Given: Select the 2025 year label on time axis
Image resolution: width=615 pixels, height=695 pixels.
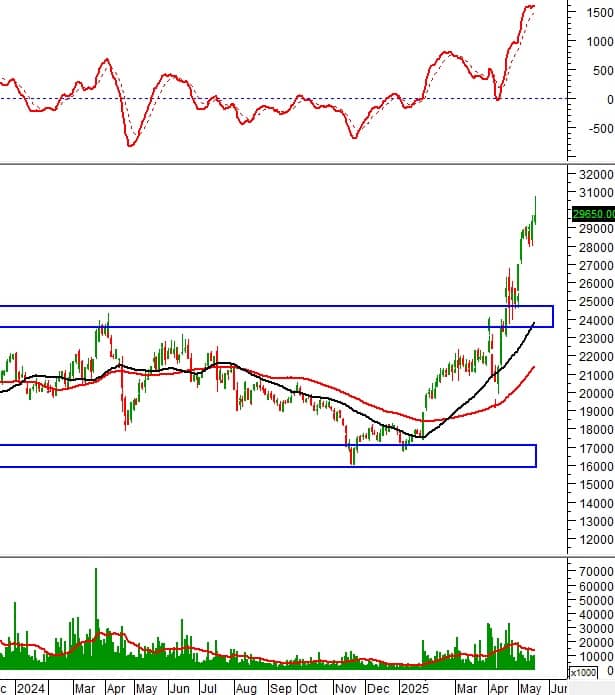Looking at the screenshot, I should point(414,688).
